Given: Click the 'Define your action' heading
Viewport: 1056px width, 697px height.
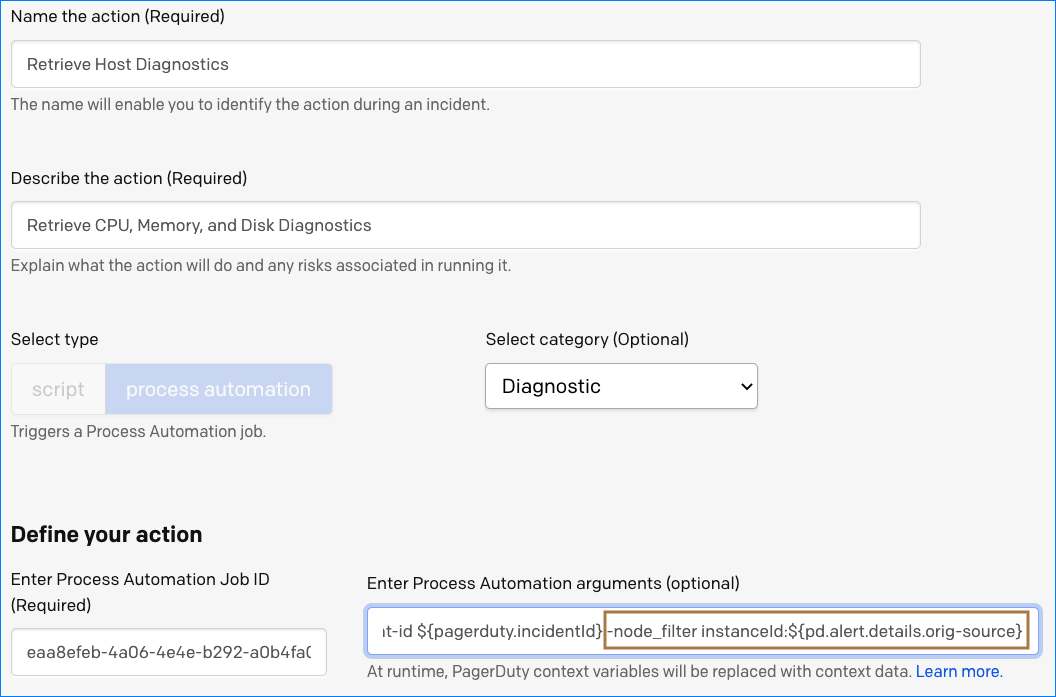Looking at the screenshot, I should (x=106, y=534).
